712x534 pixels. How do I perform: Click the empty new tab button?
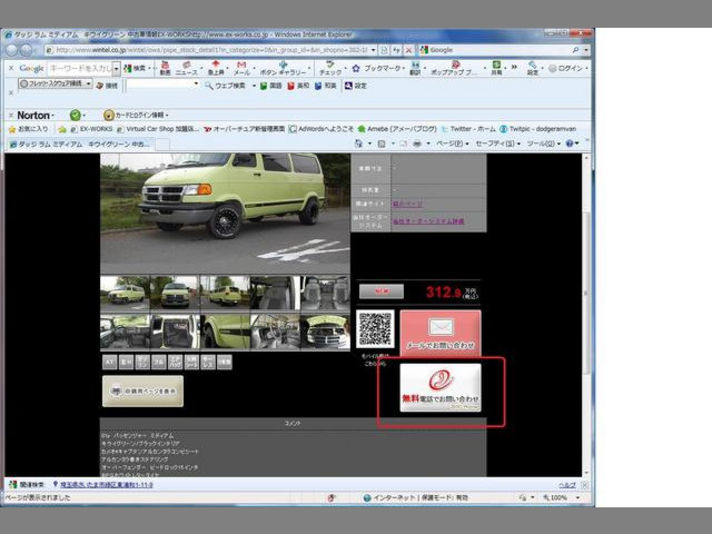click(x=163, y=145)
